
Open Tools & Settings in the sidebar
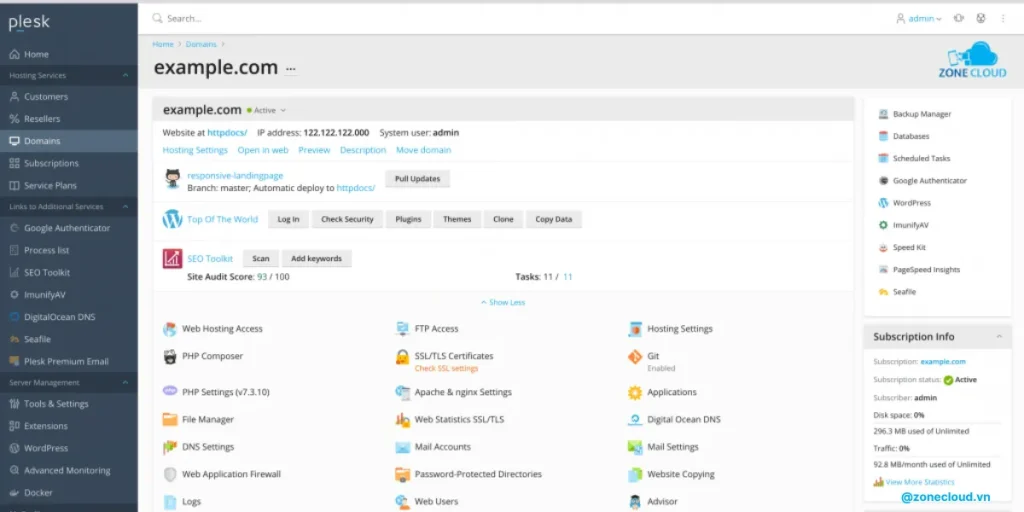(69, 404)
